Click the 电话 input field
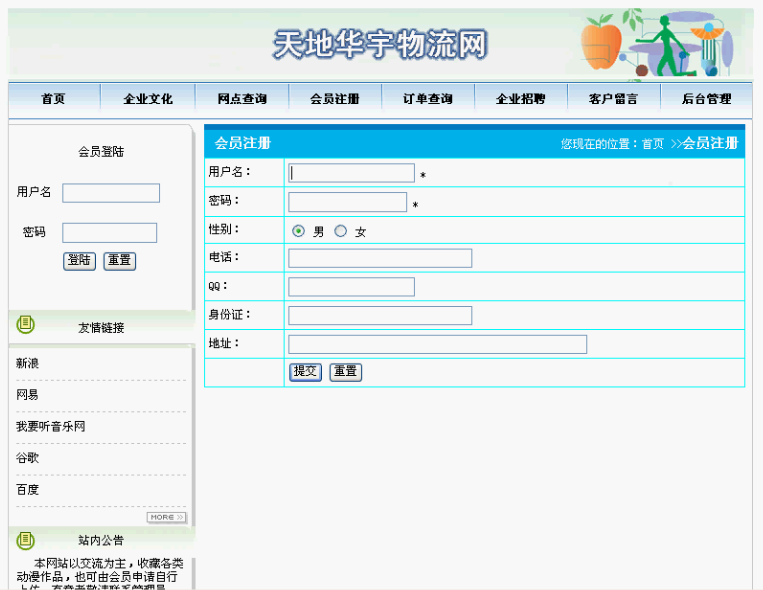This screenshot has width=763, height=590. tap(380, 258)
